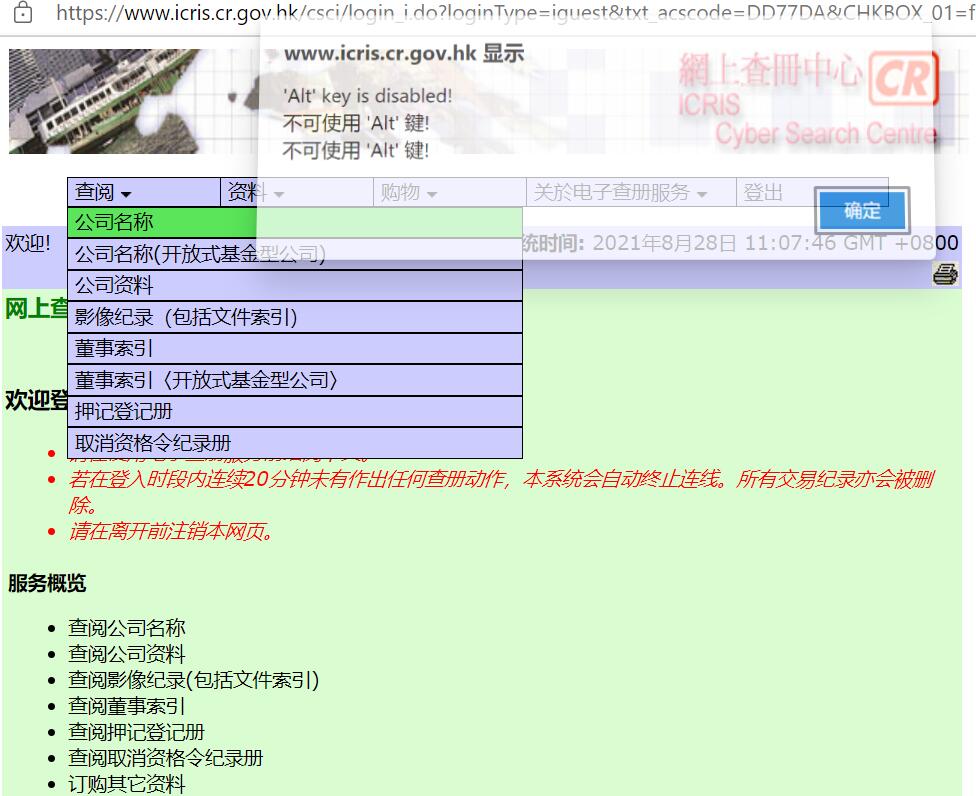Image resolution: width=976 pixels, height=796 pixels.
Task: Click the printer icon
Action: click(x=944, y=274)
